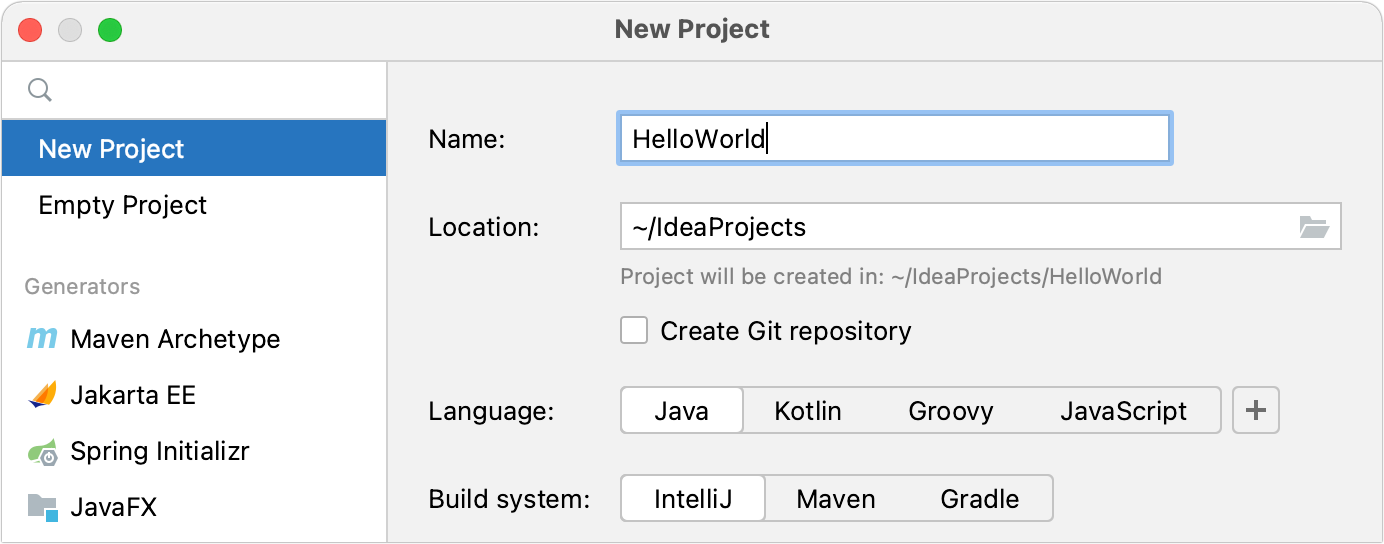Switch language to JavaScript
Viewport: 1384px width, 544px height.
pos(1123,411)
